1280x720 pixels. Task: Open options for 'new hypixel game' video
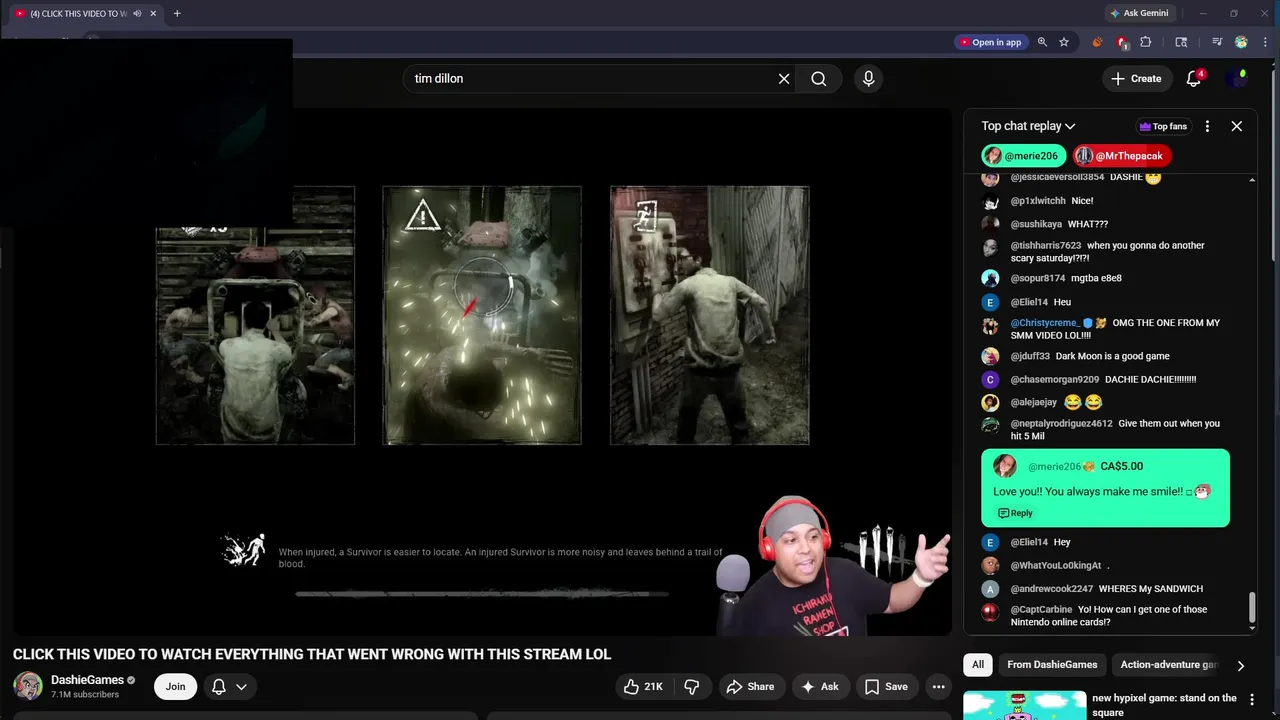[x=1252, y=701]
